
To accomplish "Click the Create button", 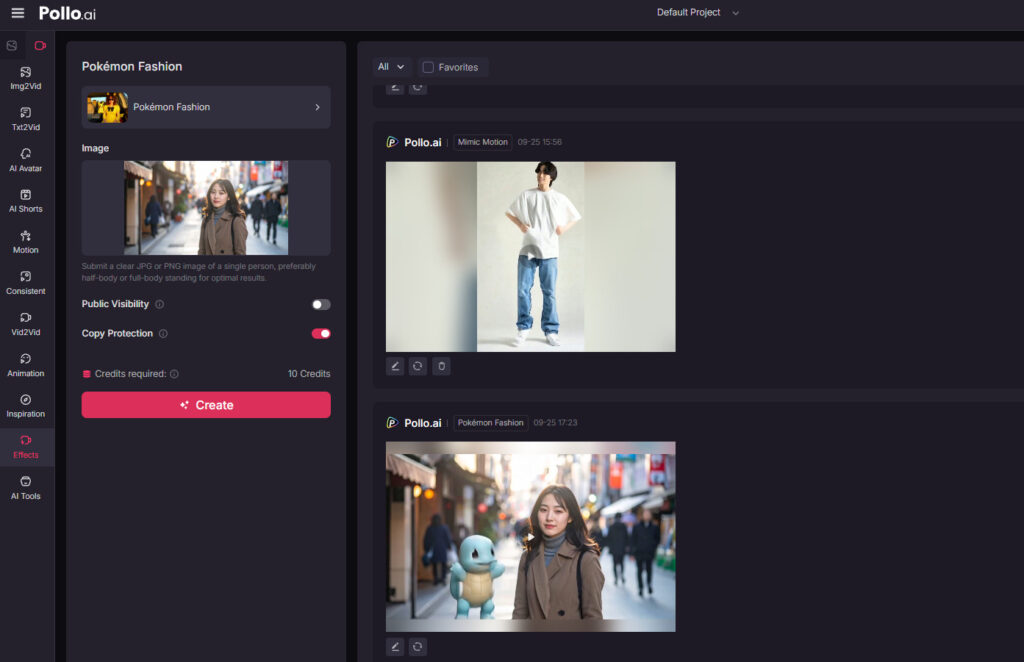I will (x=206, y=405).
